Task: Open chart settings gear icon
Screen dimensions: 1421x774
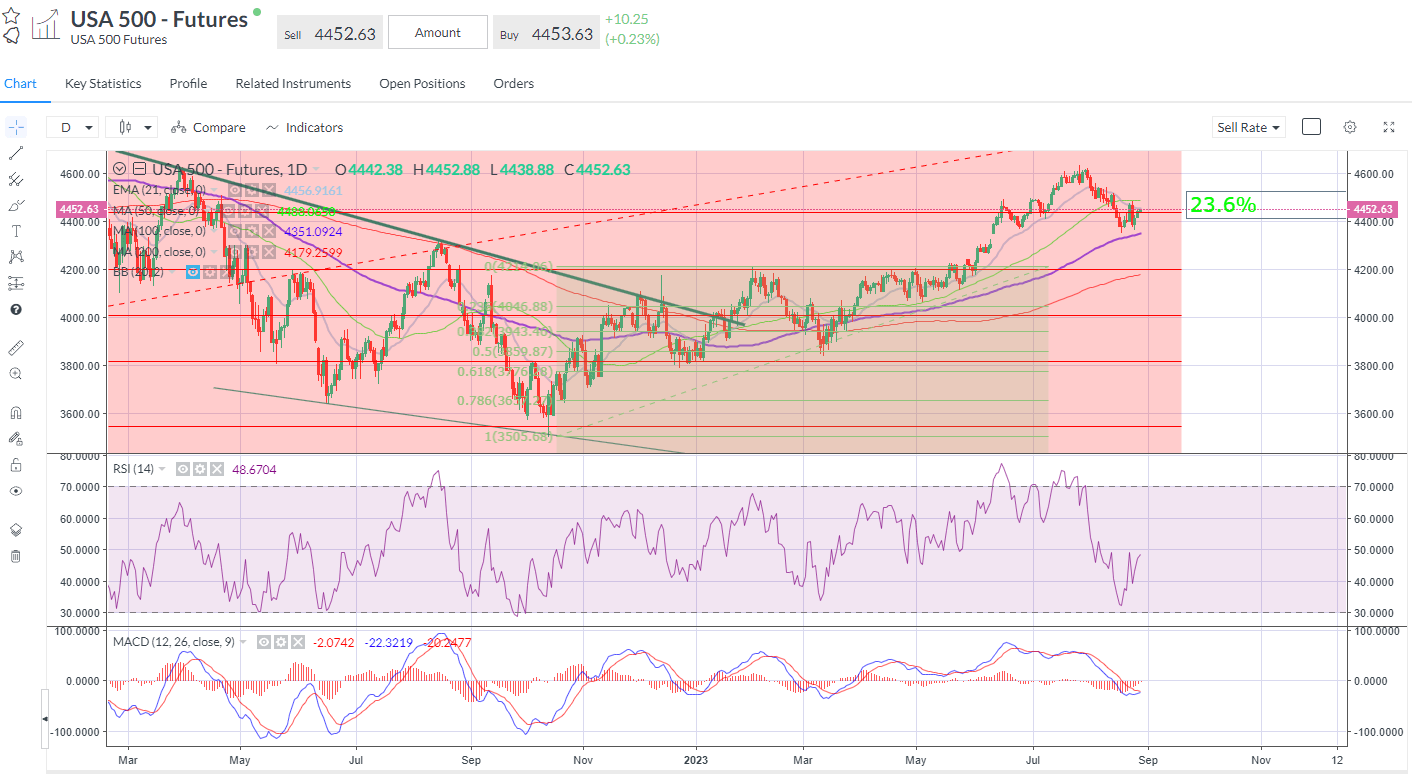Action: click(1350, 127)
